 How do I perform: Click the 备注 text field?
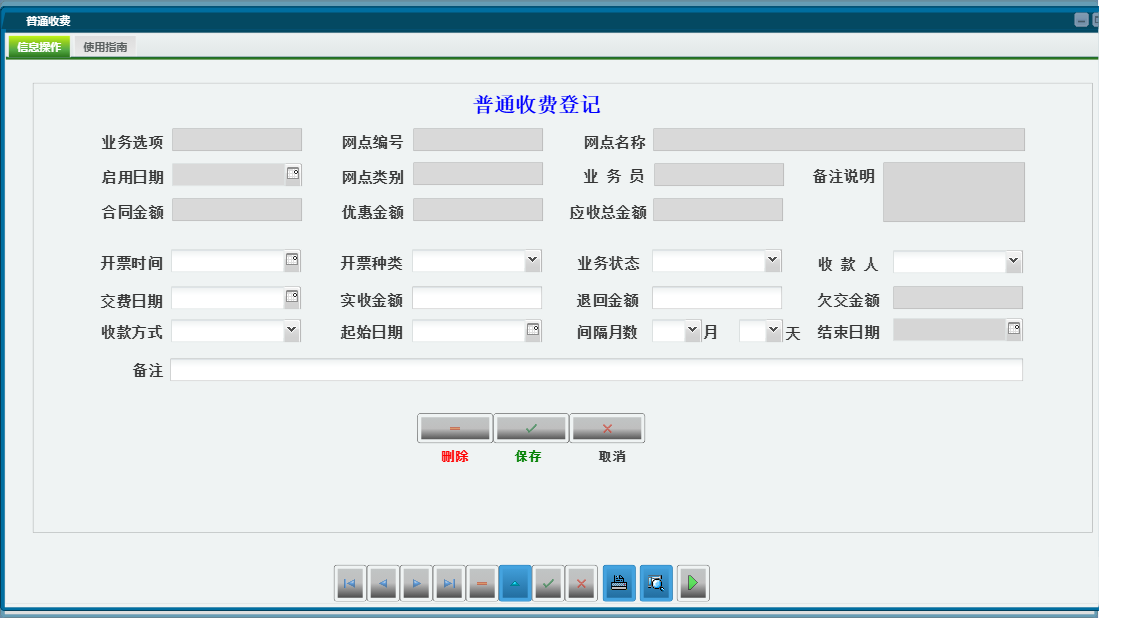(x=597, y=370)
